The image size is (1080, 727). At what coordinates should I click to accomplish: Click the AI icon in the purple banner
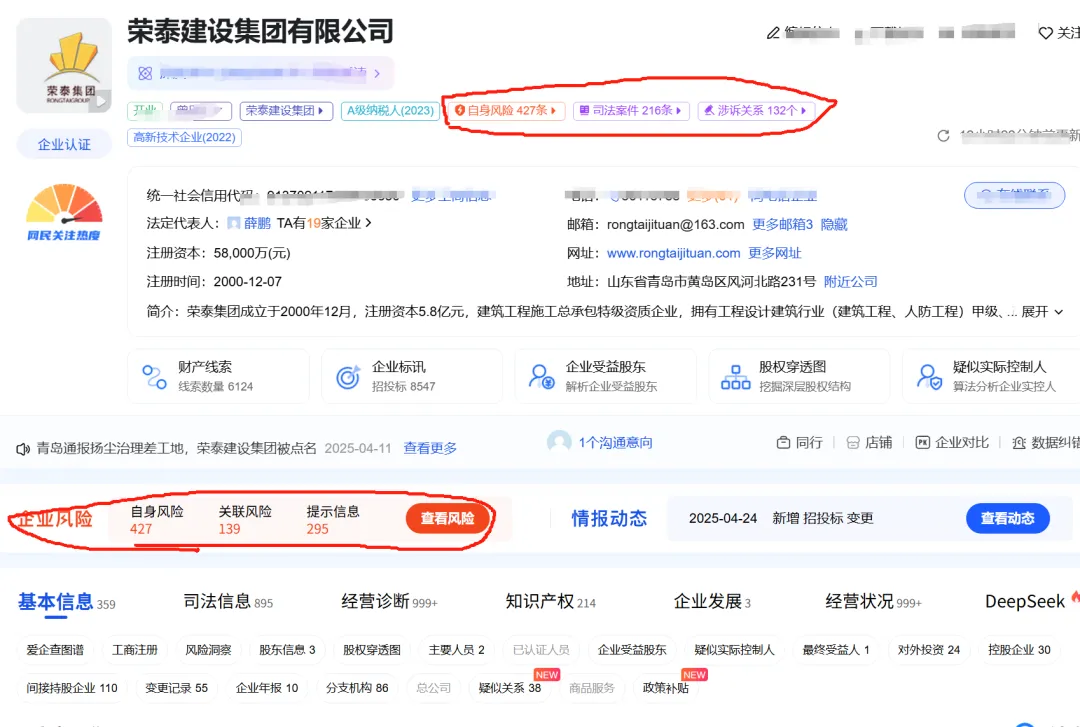tap(145, 73)
